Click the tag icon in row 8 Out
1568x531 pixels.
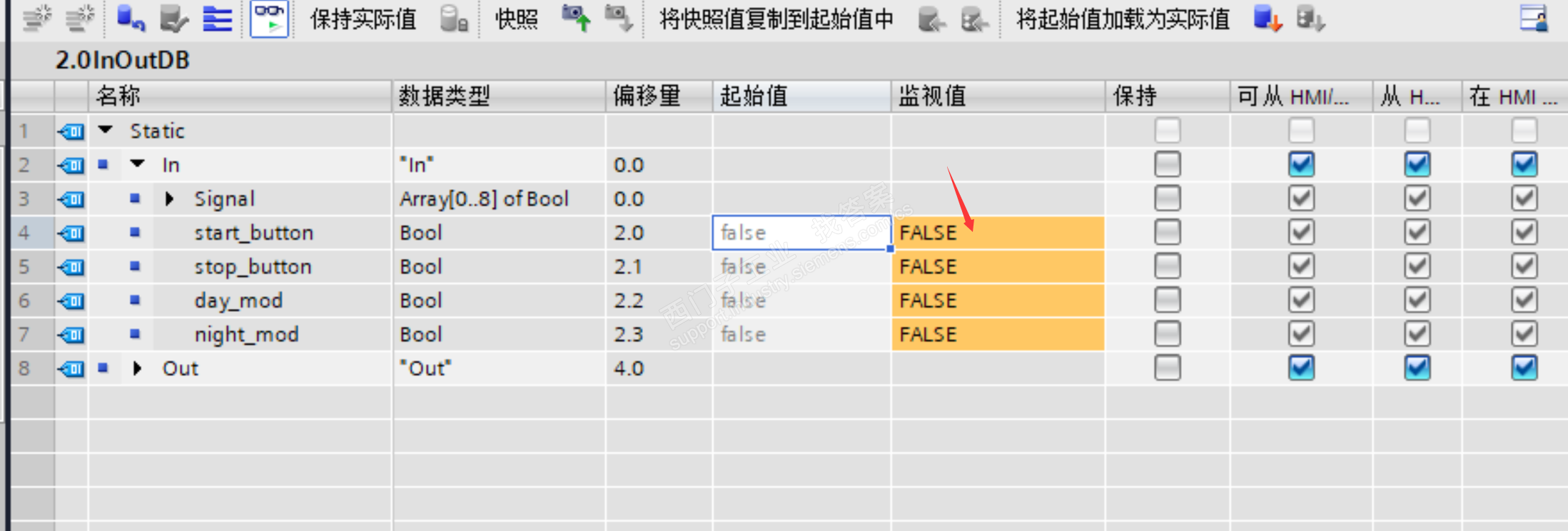tap(71, 369)
